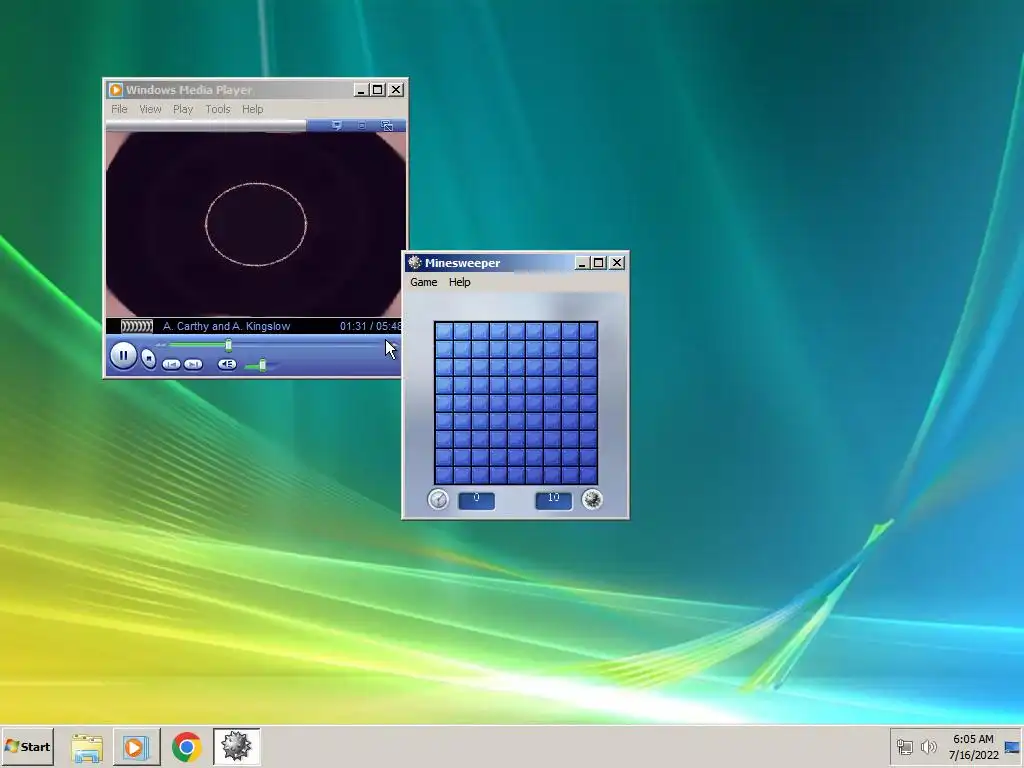1024x768 pixels.
Task: Skip to the previous track in Media Player
Action: [x=171, y=364]
